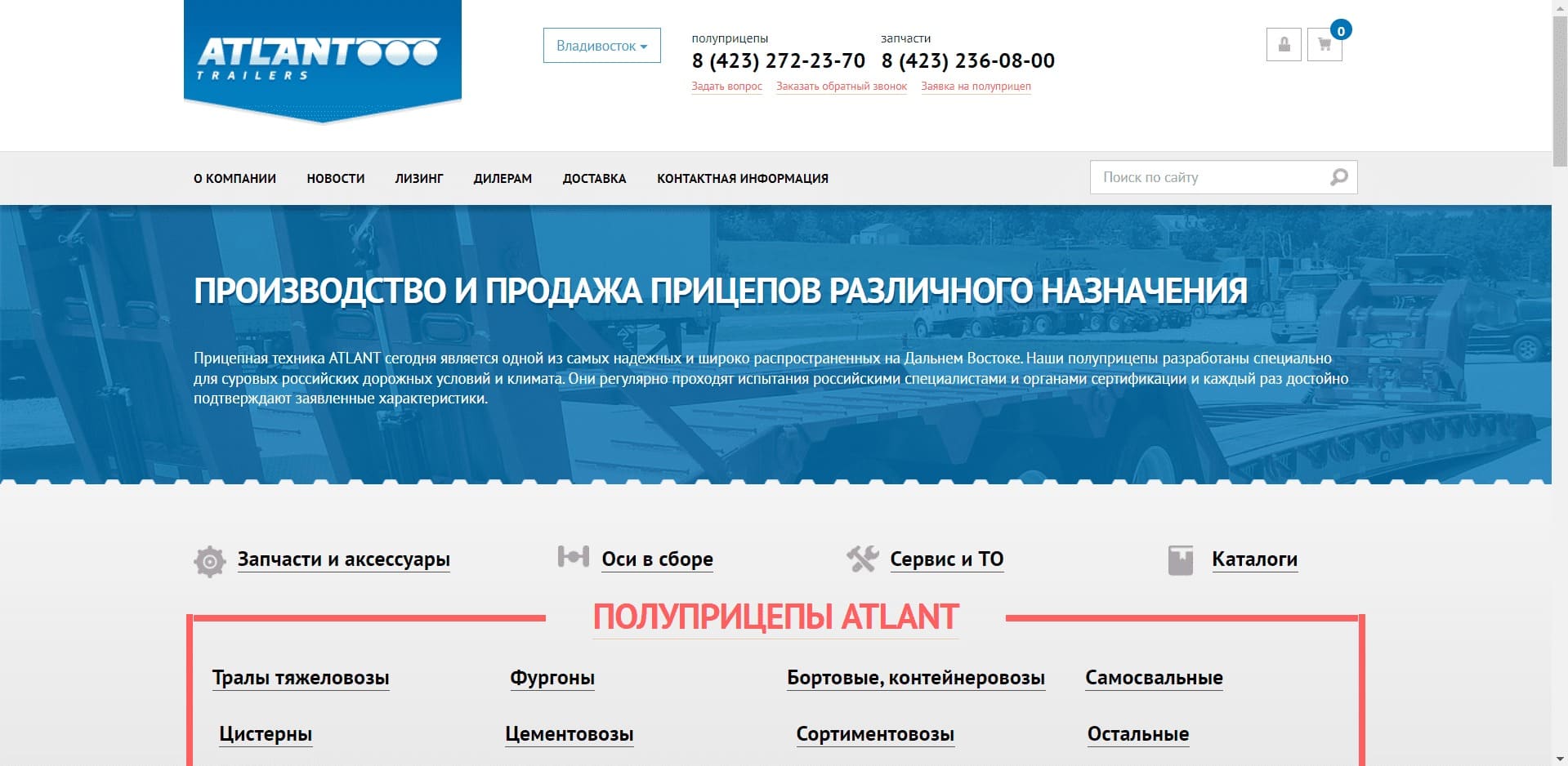The image size is (1568, 766).
Task: Open the НОВОСТИ menu item
Action: 336,178
